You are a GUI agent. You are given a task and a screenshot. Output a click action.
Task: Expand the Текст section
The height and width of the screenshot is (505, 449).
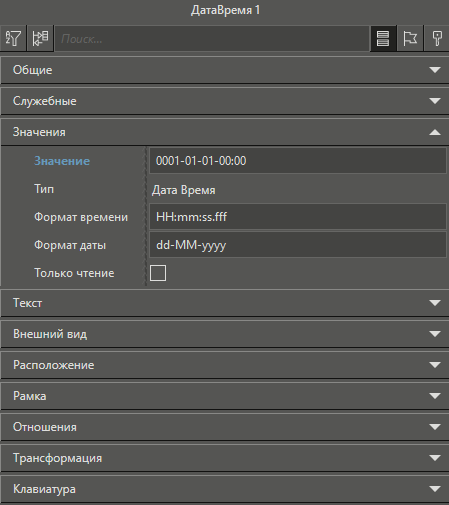click(225, 303)
